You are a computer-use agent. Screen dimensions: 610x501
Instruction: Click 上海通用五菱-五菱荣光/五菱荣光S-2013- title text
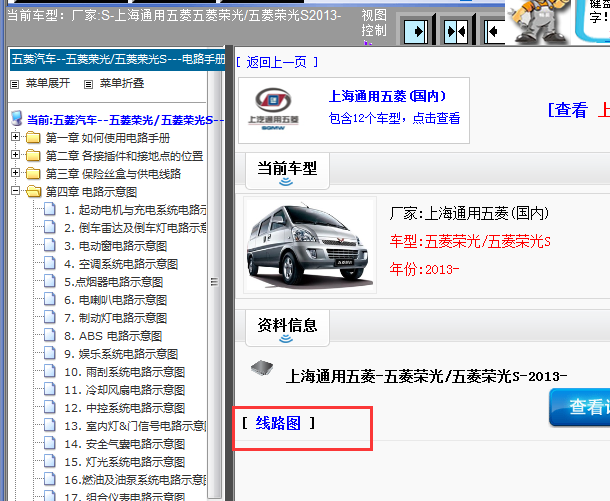[426, 376]
